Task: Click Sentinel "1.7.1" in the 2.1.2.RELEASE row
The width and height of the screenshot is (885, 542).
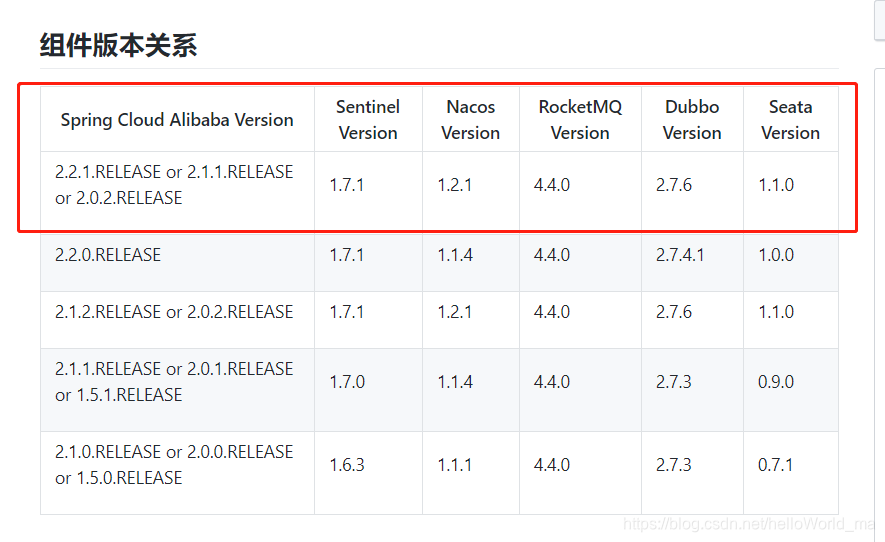Action: pyautogui.click(x=347, y=312)
